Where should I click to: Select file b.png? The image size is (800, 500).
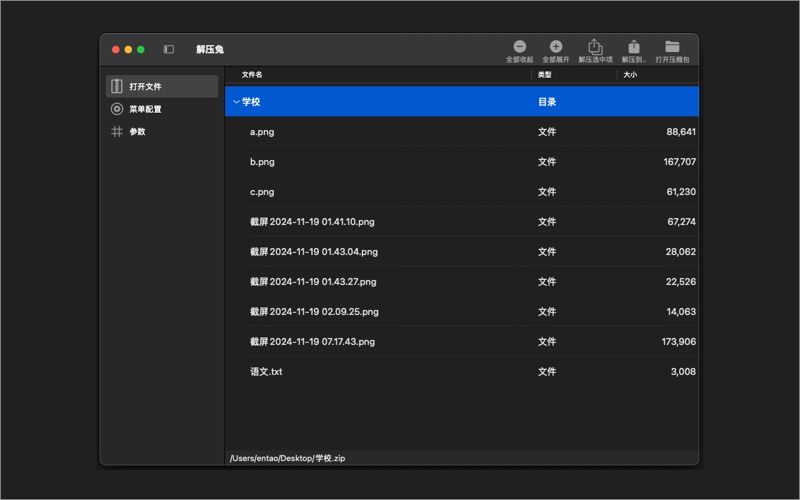262,162
